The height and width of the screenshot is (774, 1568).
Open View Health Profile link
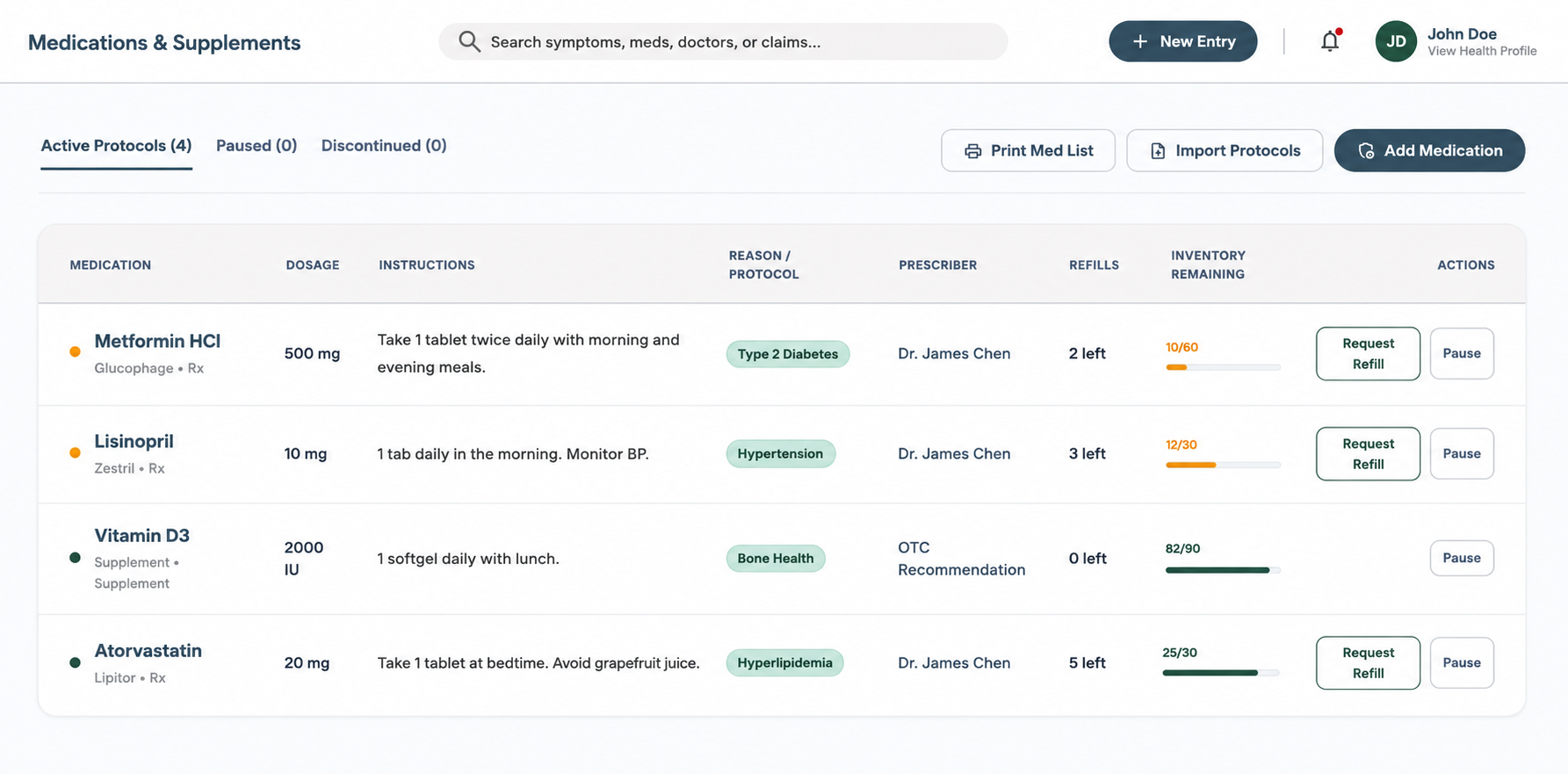pos(1482,51)
